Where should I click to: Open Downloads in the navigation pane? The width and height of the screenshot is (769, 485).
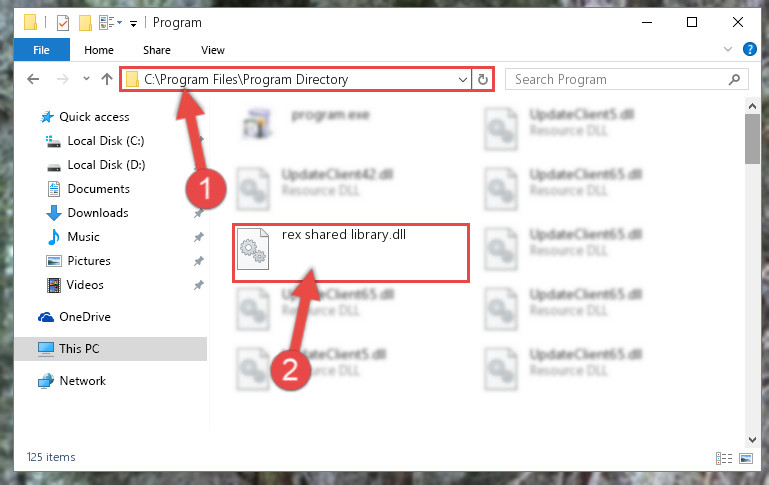[x=98, y=213]
